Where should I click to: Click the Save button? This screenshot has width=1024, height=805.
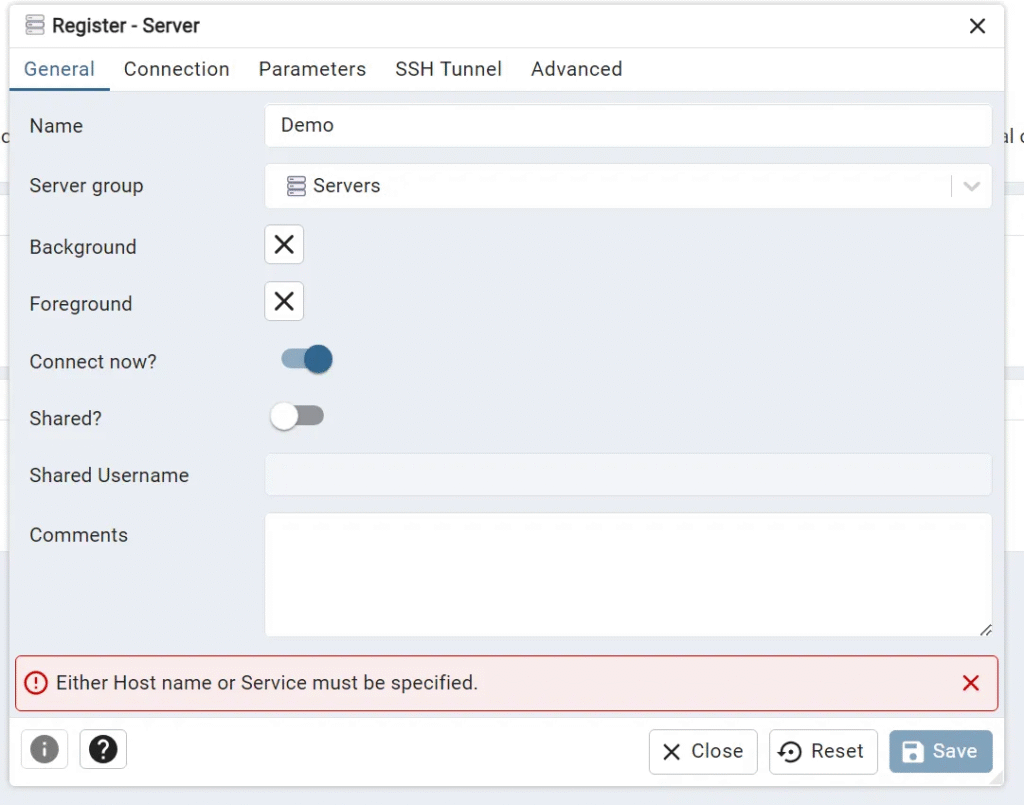[940, 751]
